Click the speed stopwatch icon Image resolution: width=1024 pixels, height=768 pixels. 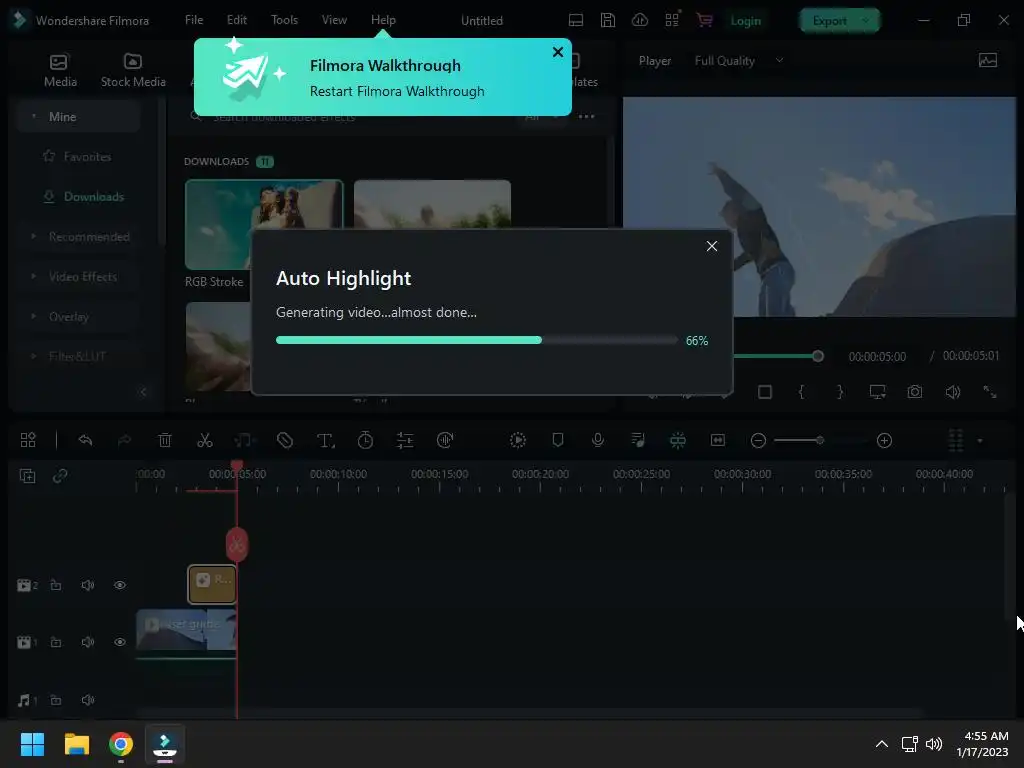366,440
